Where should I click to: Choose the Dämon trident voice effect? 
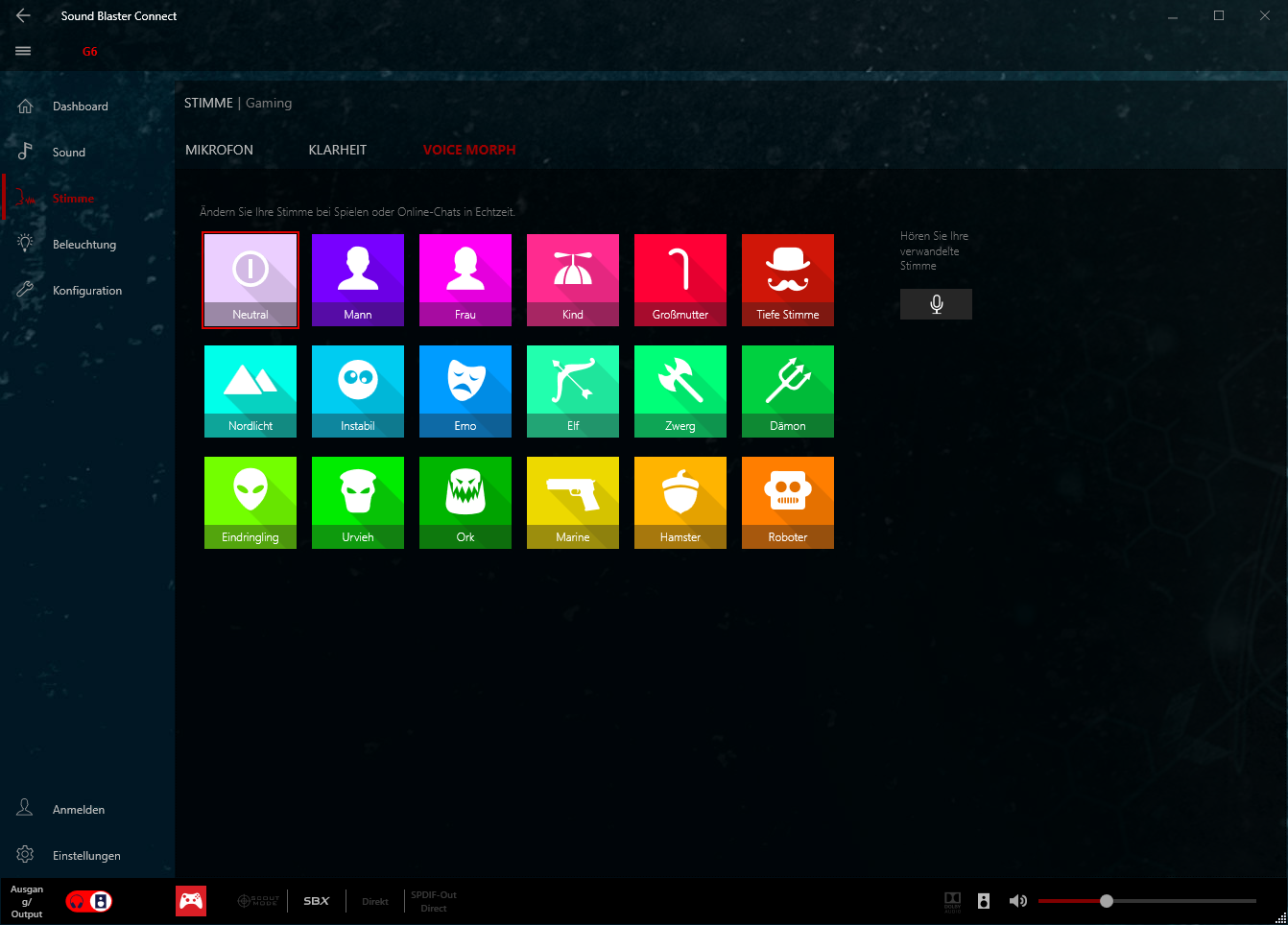click(787, 391)
